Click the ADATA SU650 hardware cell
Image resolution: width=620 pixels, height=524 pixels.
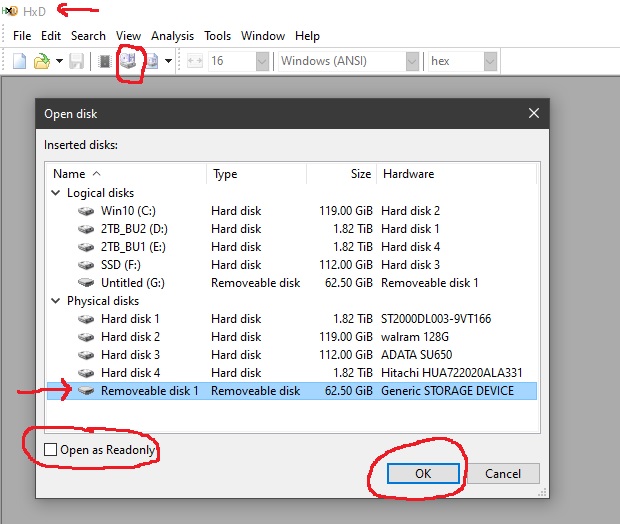pos(416,355)
